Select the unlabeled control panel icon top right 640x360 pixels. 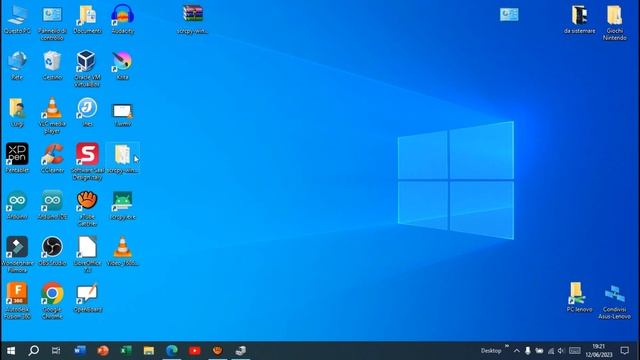(509, 14)
